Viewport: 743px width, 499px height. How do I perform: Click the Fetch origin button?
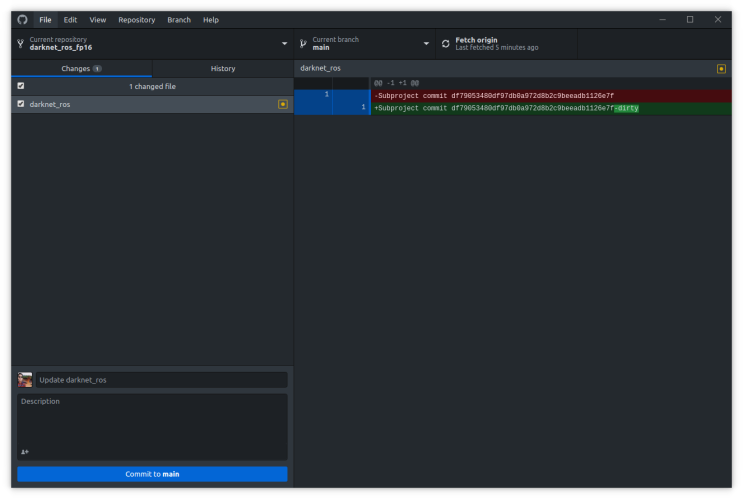click(506, 44)
